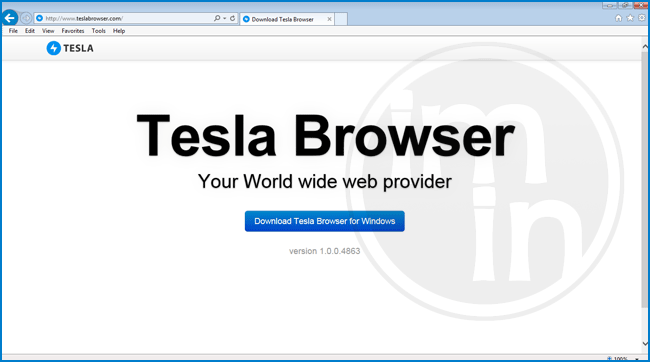The image size is (650, 362).
Task: Click the site favicon in address bar
Action: 39,18
